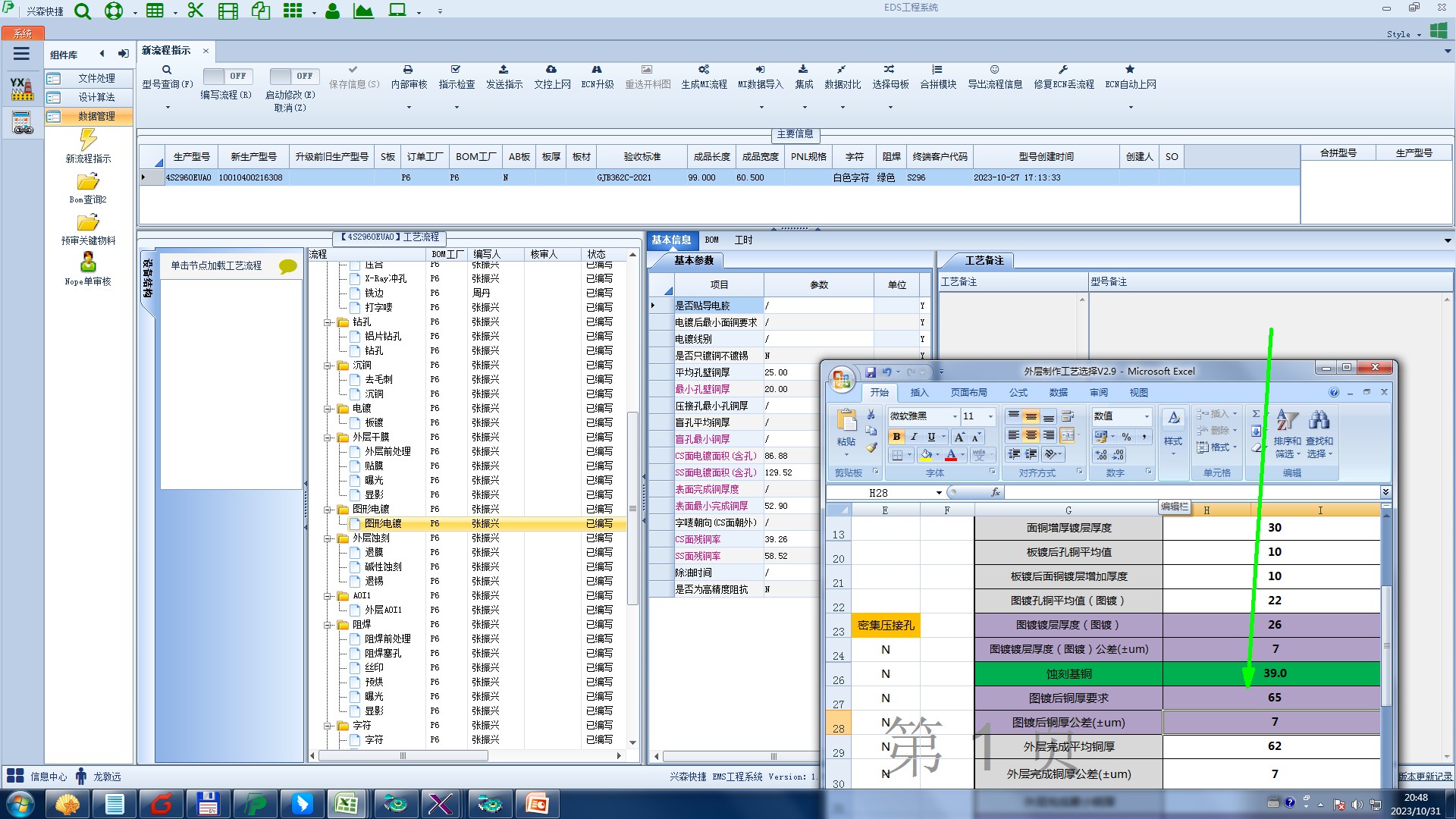This screenshot has width=1456, height=819.
Task: Click Excel font color button
Action: coord(951,455)
